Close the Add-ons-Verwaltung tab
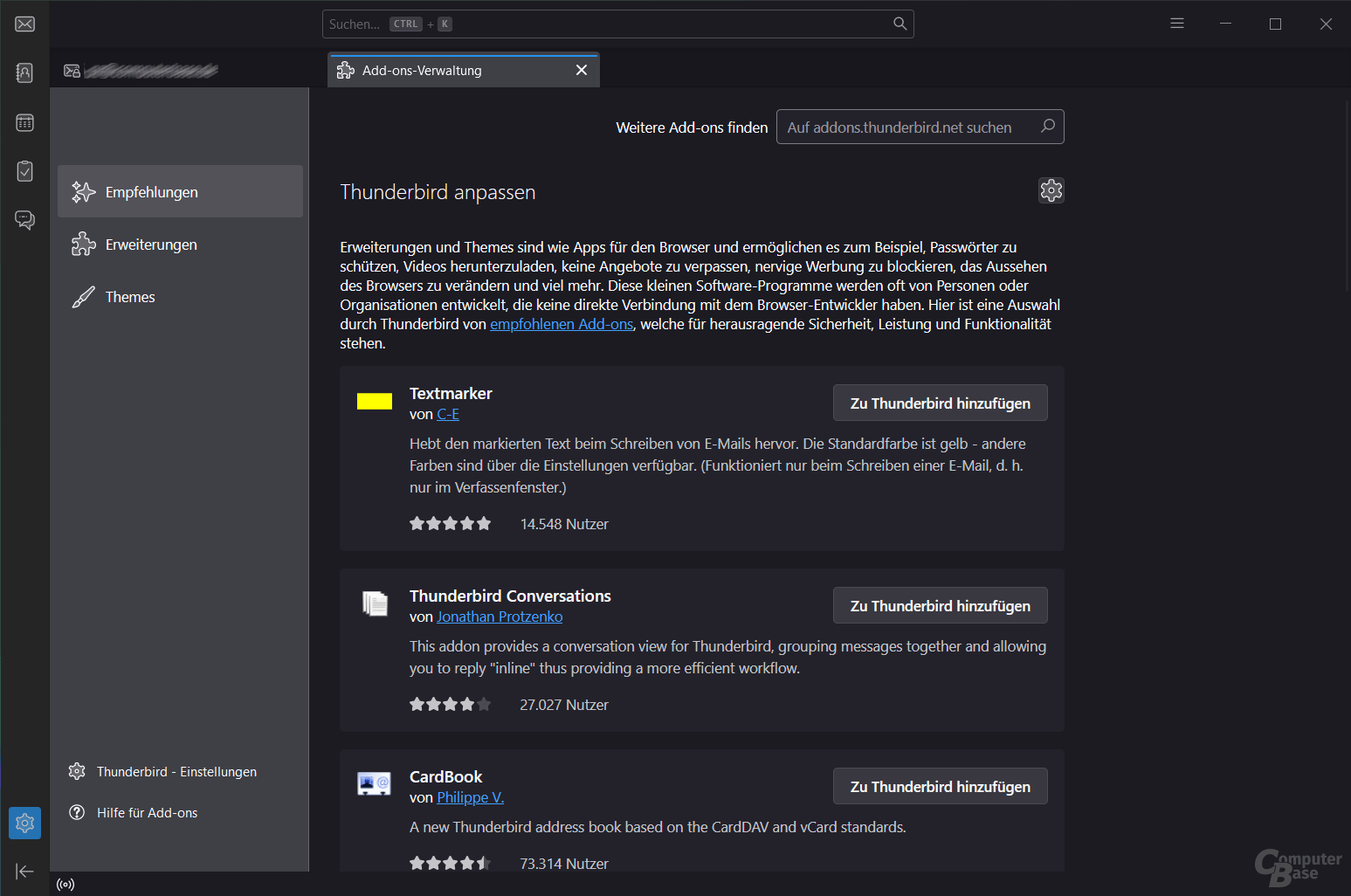Image resolution: width=1351 pixels, height=896 pixels. [582, 70]
